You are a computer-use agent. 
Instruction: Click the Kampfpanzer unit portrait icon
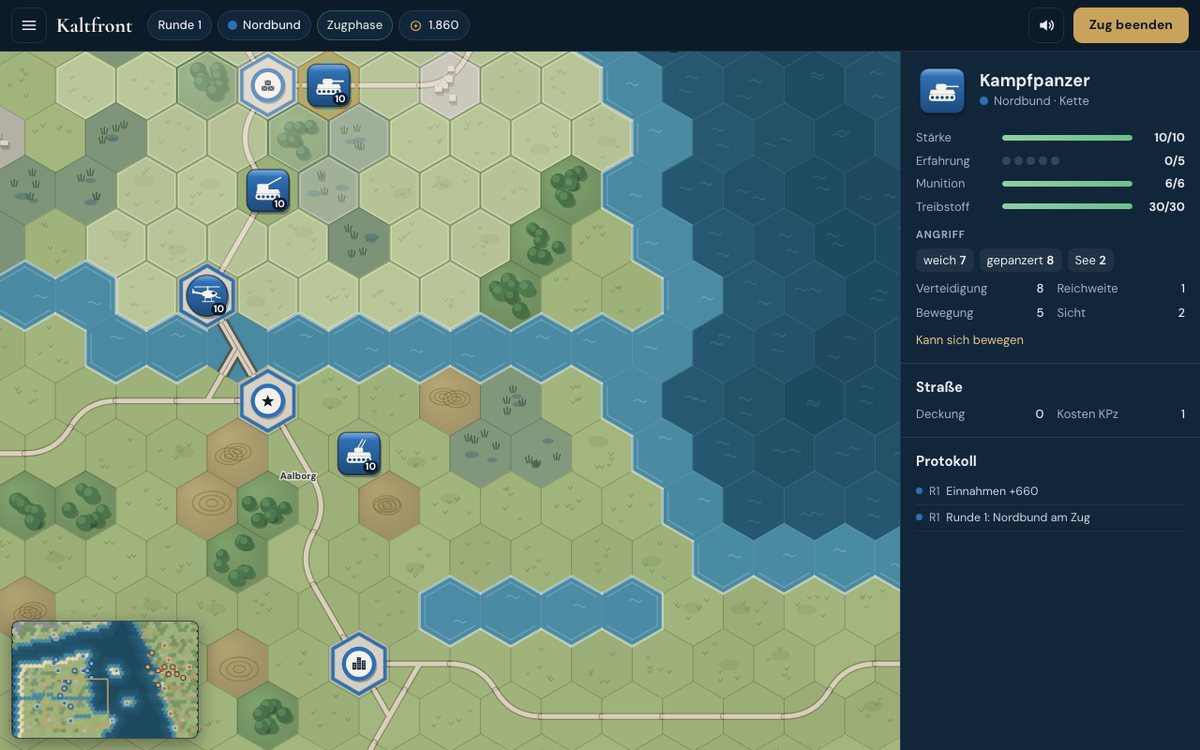click(942, 91)
